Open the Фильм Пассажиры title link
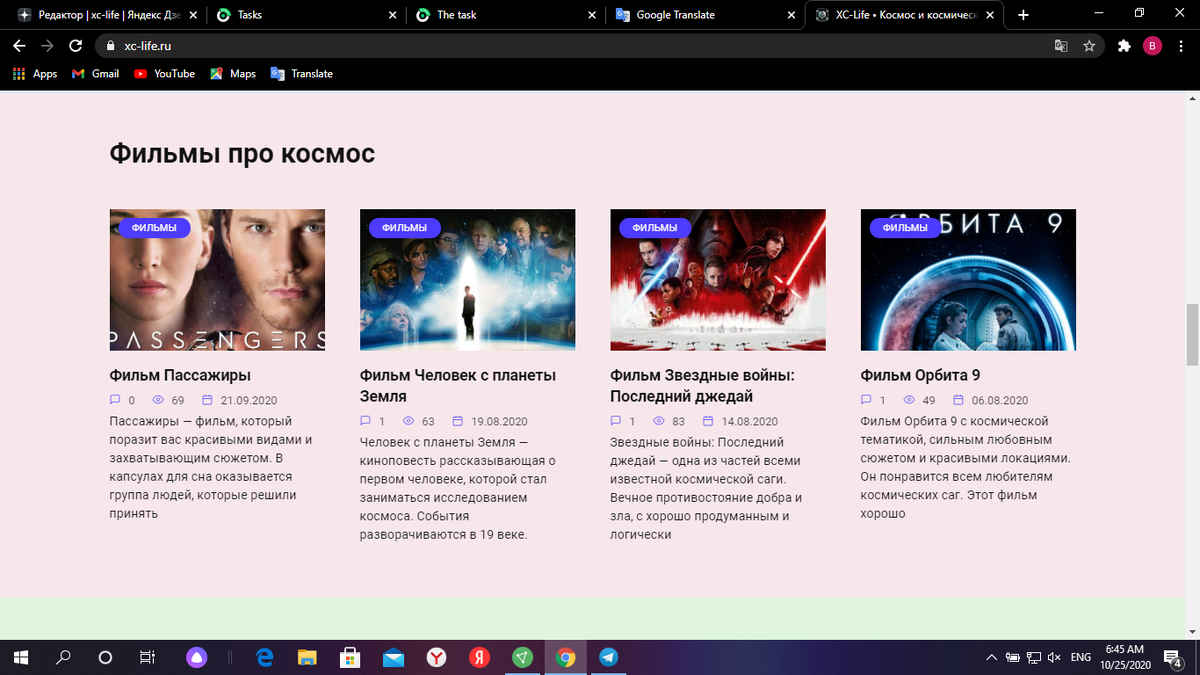The height and width of the screenshot is (675, 1200). point(180,376)
